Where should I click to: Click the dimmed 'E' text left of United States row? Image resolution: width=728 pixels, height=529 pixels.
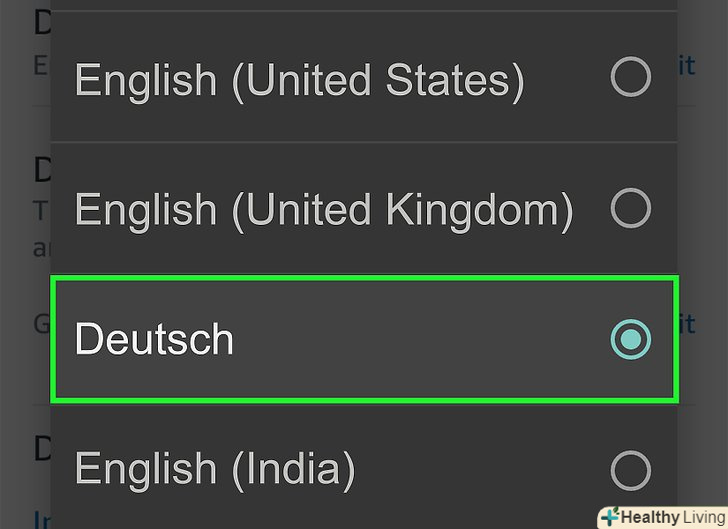pyautogui.click(x=42, y=66)
